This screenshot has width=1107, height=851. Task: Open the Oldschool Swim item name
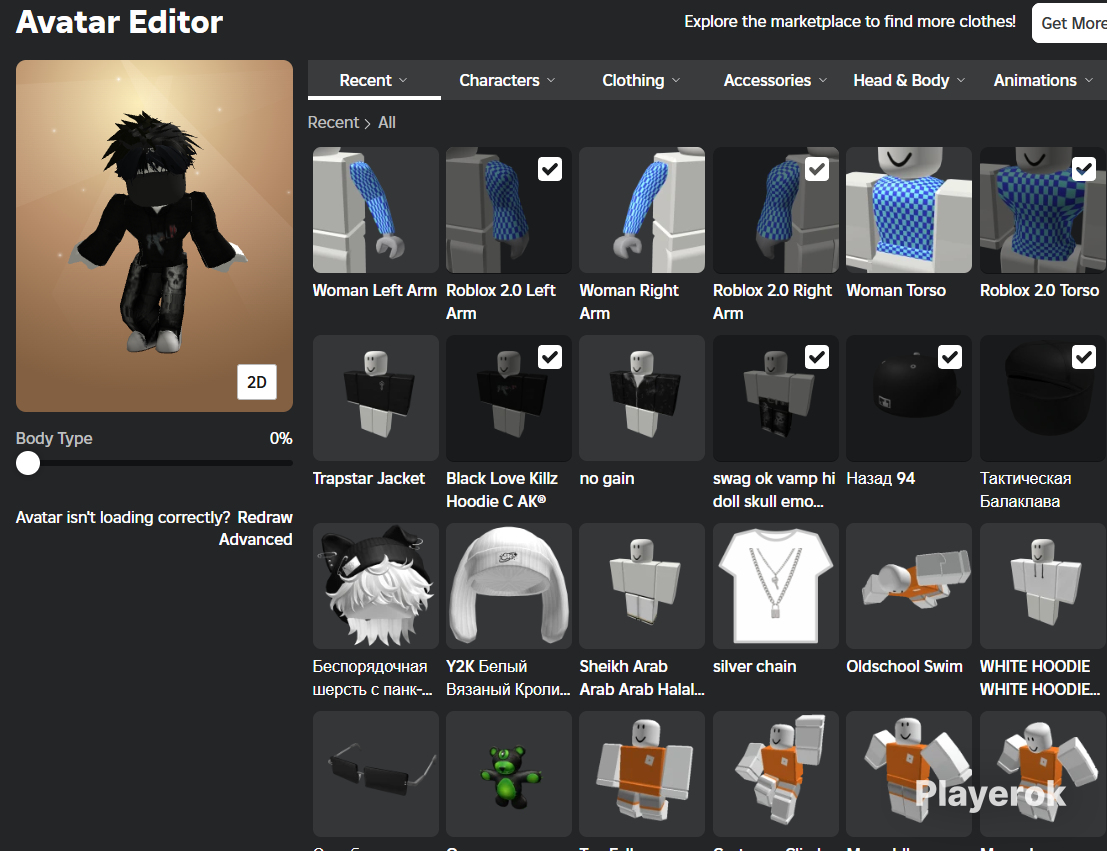point(904,666)
